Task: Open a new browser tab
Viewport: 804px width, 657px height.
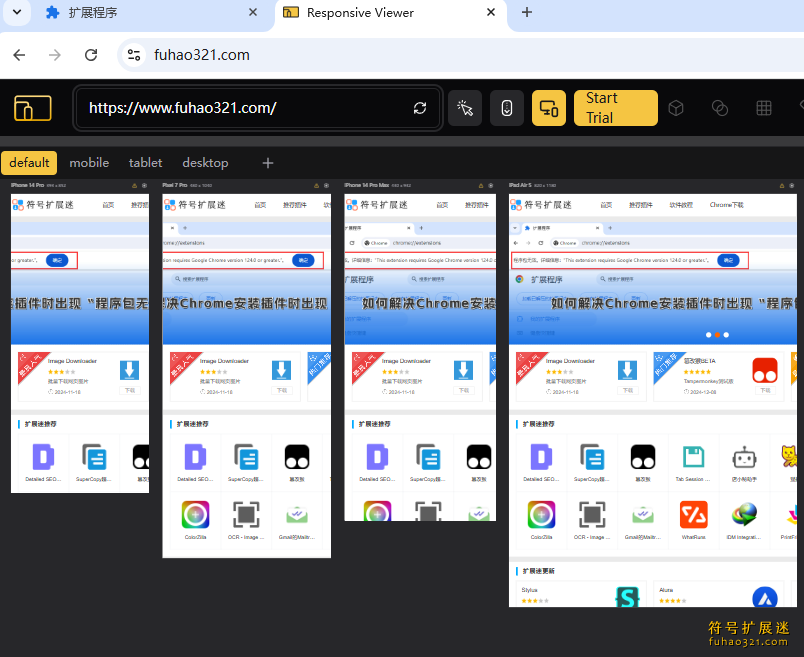Action: coord(527,12)
